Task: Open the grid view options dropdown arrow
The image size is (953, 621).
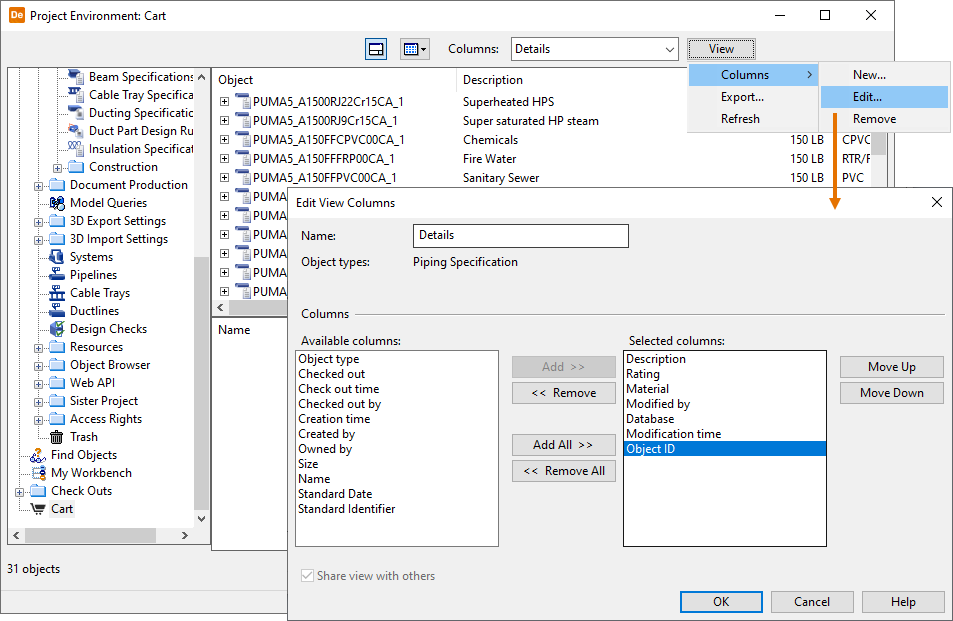Action: pos(424,49)
